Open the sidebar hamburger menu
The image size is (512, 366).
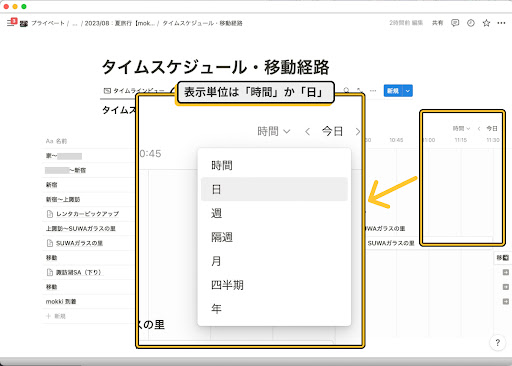(x=10, y=23)
